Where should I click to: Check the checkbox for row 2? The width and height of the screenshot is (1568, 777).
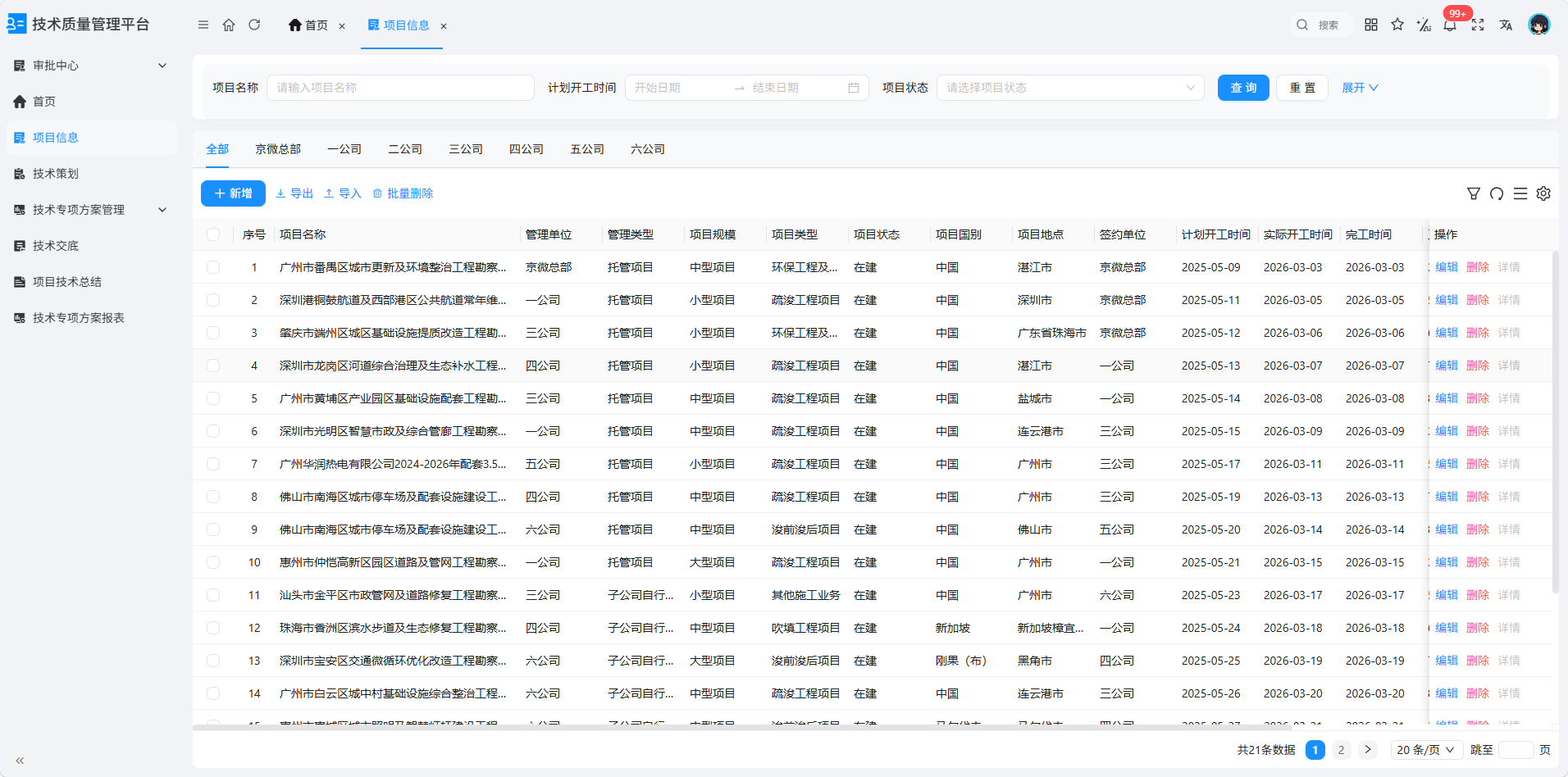tap(213, 300)
